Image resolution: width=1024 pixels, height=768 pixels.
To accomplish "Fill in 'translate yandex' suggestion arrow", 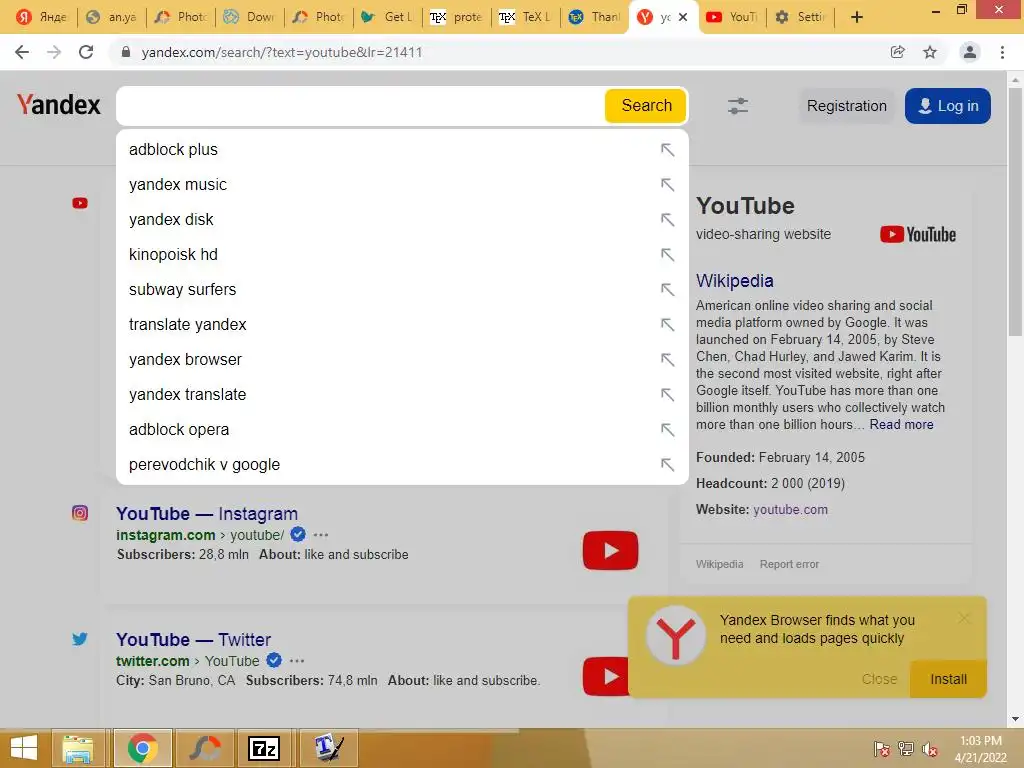I will click(x=667, y=325).
